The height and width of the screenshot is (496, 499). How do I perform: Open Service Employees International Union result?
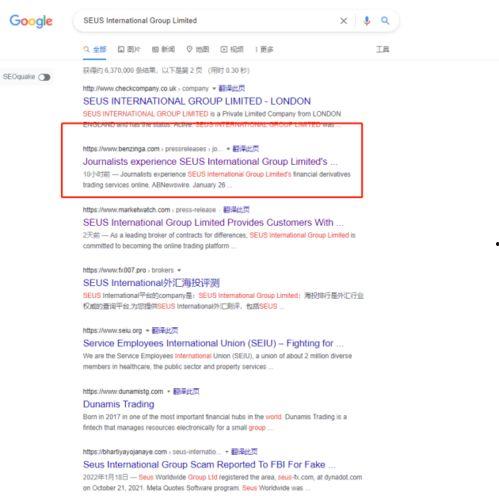tap(213, 343)
